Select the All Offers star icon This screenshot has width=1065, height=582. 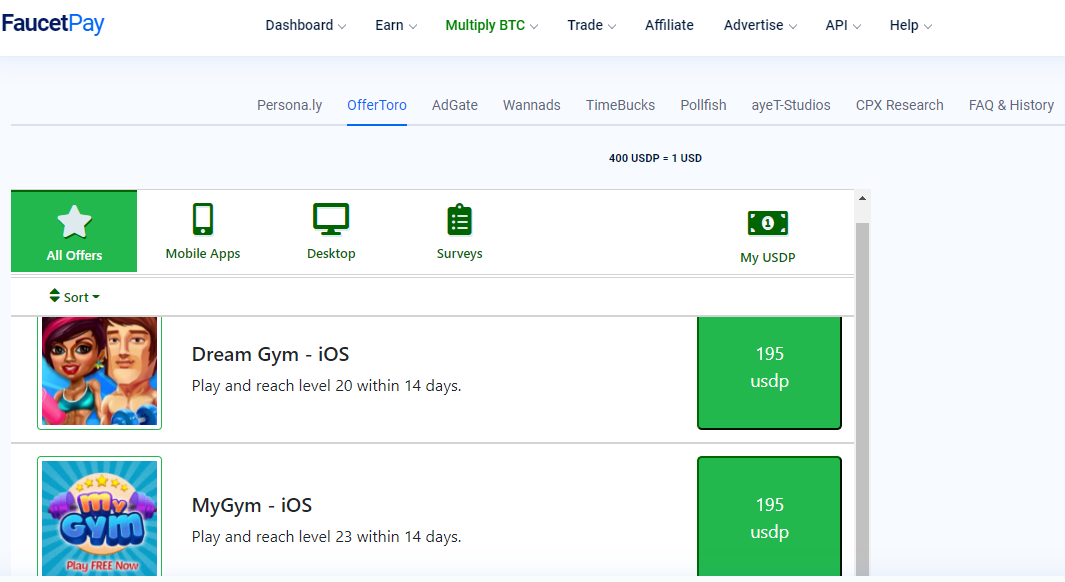74,221
